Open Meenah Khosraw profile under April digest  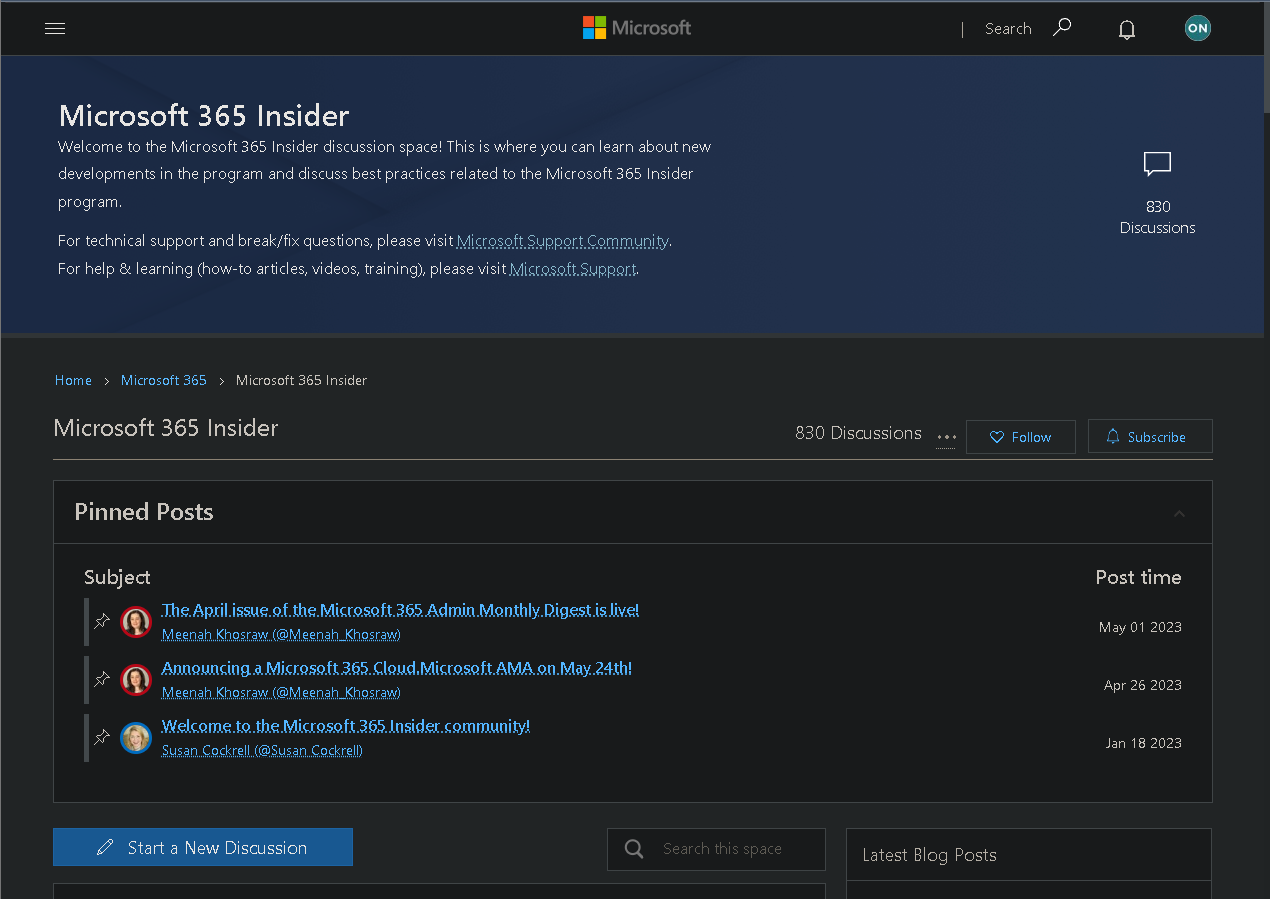click(x=281, y=634)
